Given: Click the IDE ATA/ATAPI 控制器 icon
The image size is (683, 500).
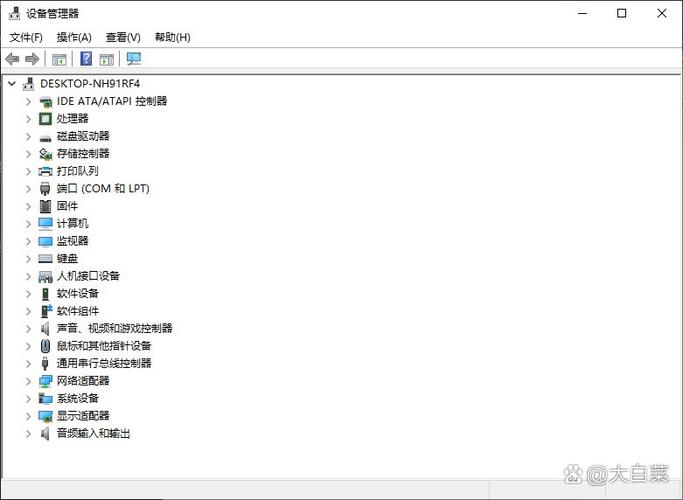Looking at the screenshot, I should tap(45, 102).
